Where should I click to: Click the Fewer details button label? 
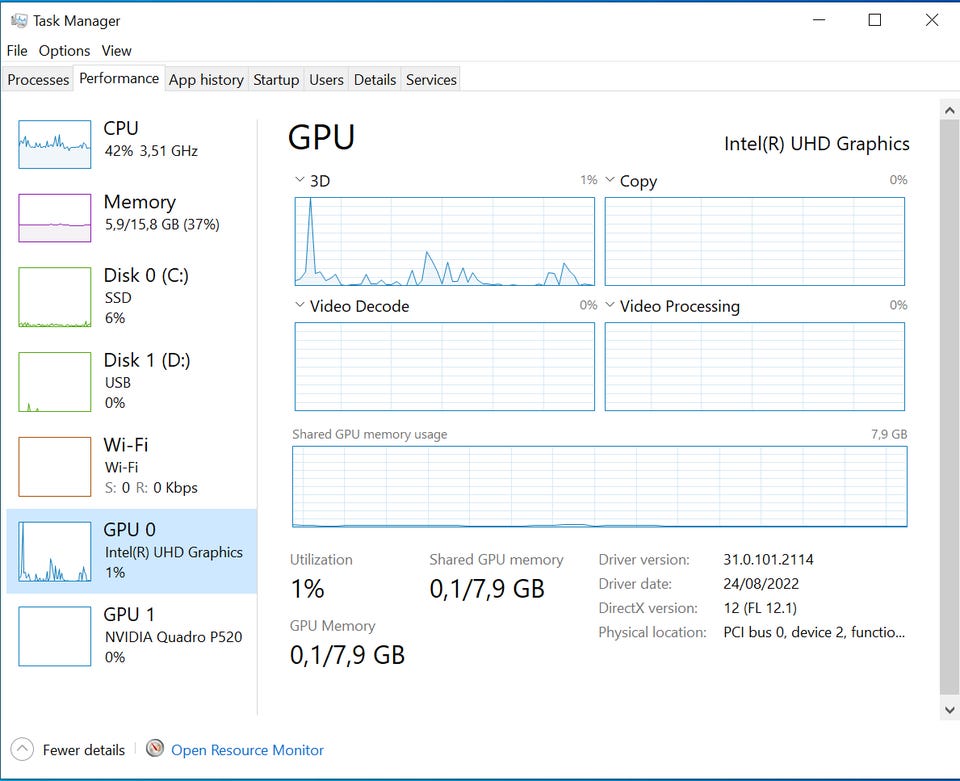84,750
